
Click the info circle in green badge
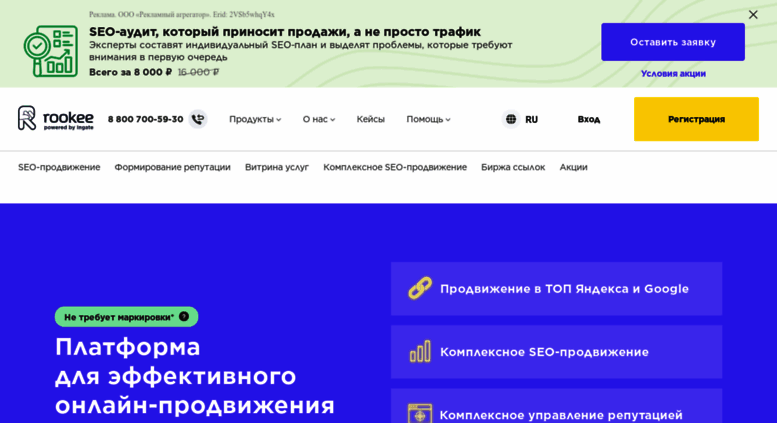(184, 317)
